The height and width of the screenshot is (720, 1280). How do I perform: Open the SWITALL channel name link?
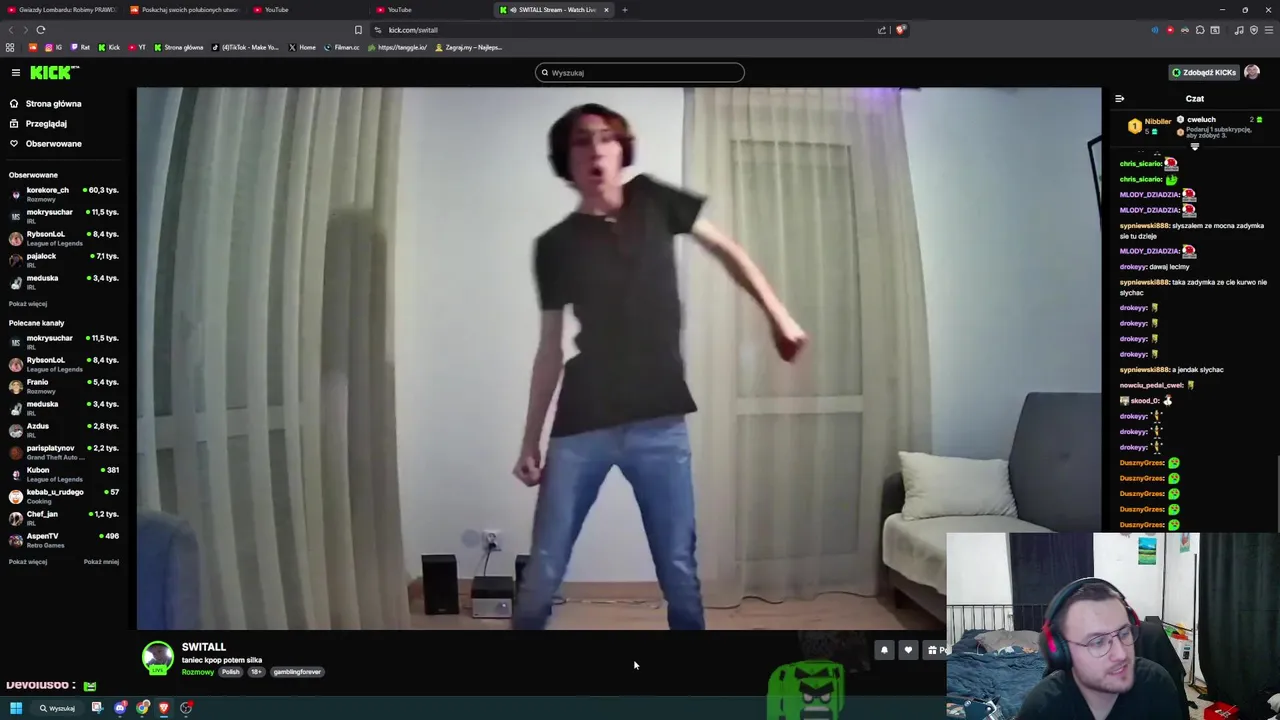[x=204, y=647]
